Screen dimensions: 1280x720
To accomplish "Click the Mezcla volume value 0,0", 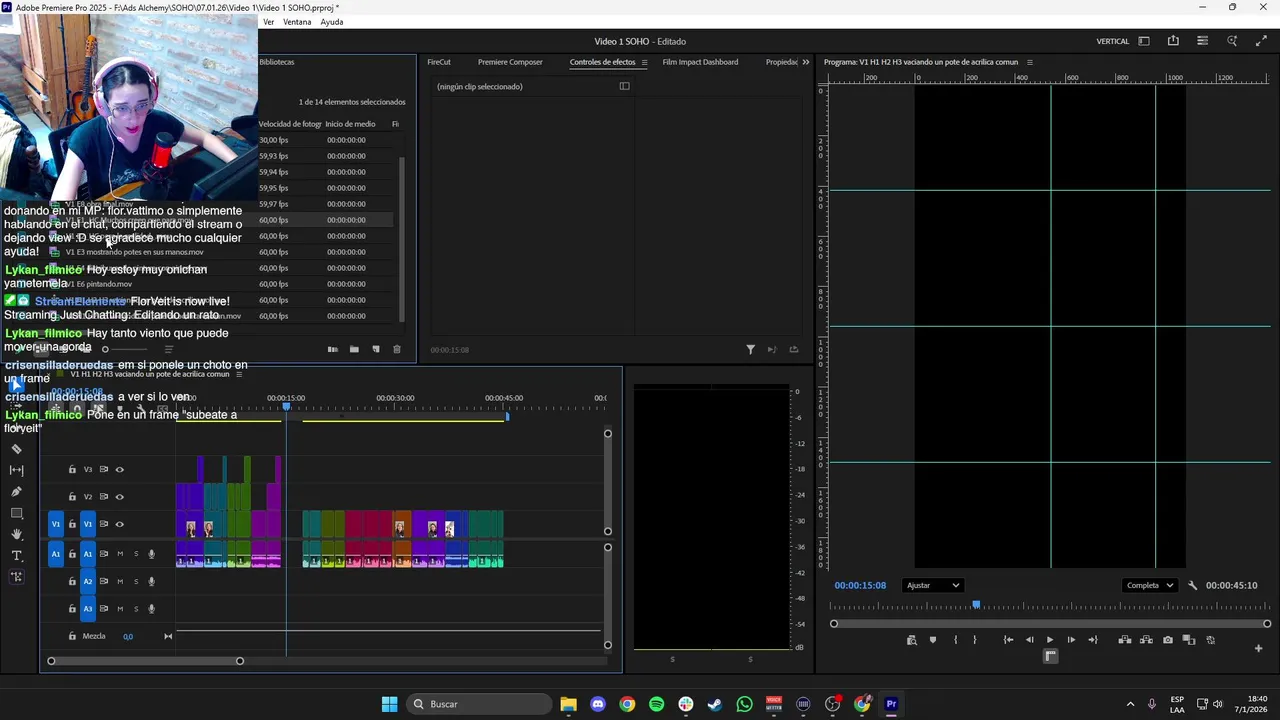I will click(128, 636).
